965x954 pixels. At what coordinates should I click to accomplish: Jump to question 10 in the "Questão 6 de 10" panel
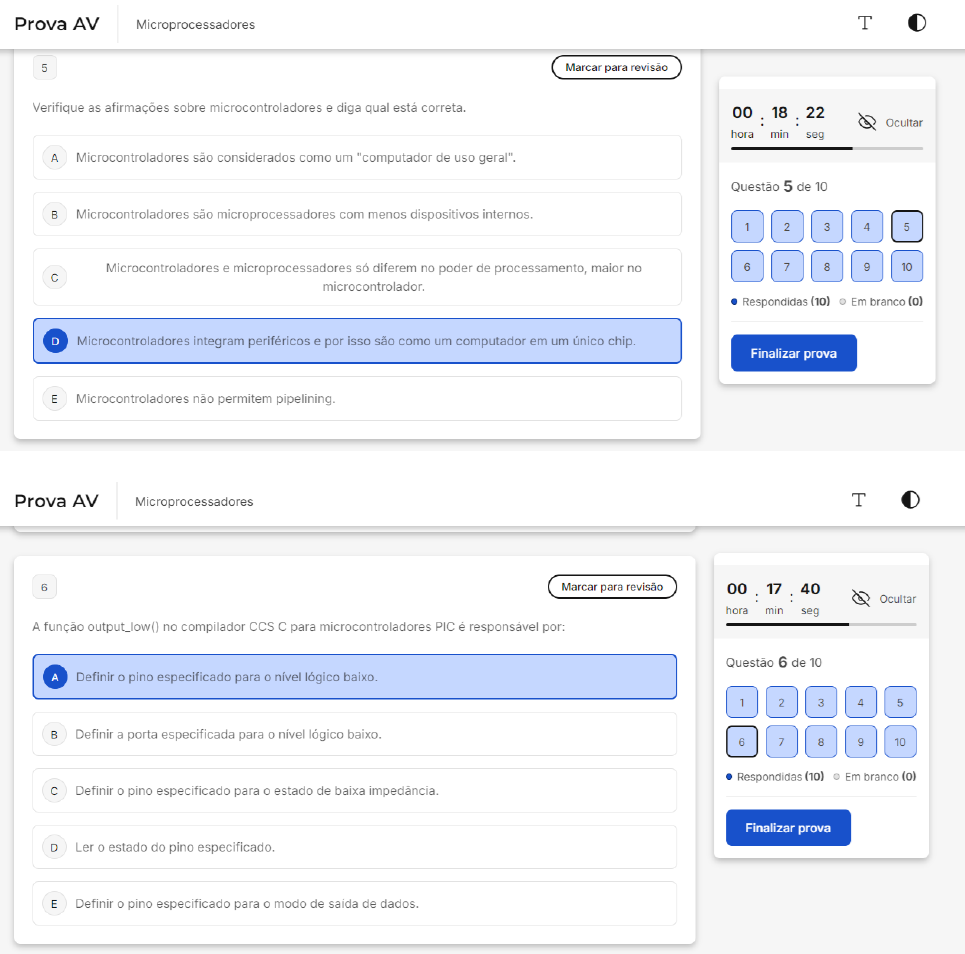900,742
